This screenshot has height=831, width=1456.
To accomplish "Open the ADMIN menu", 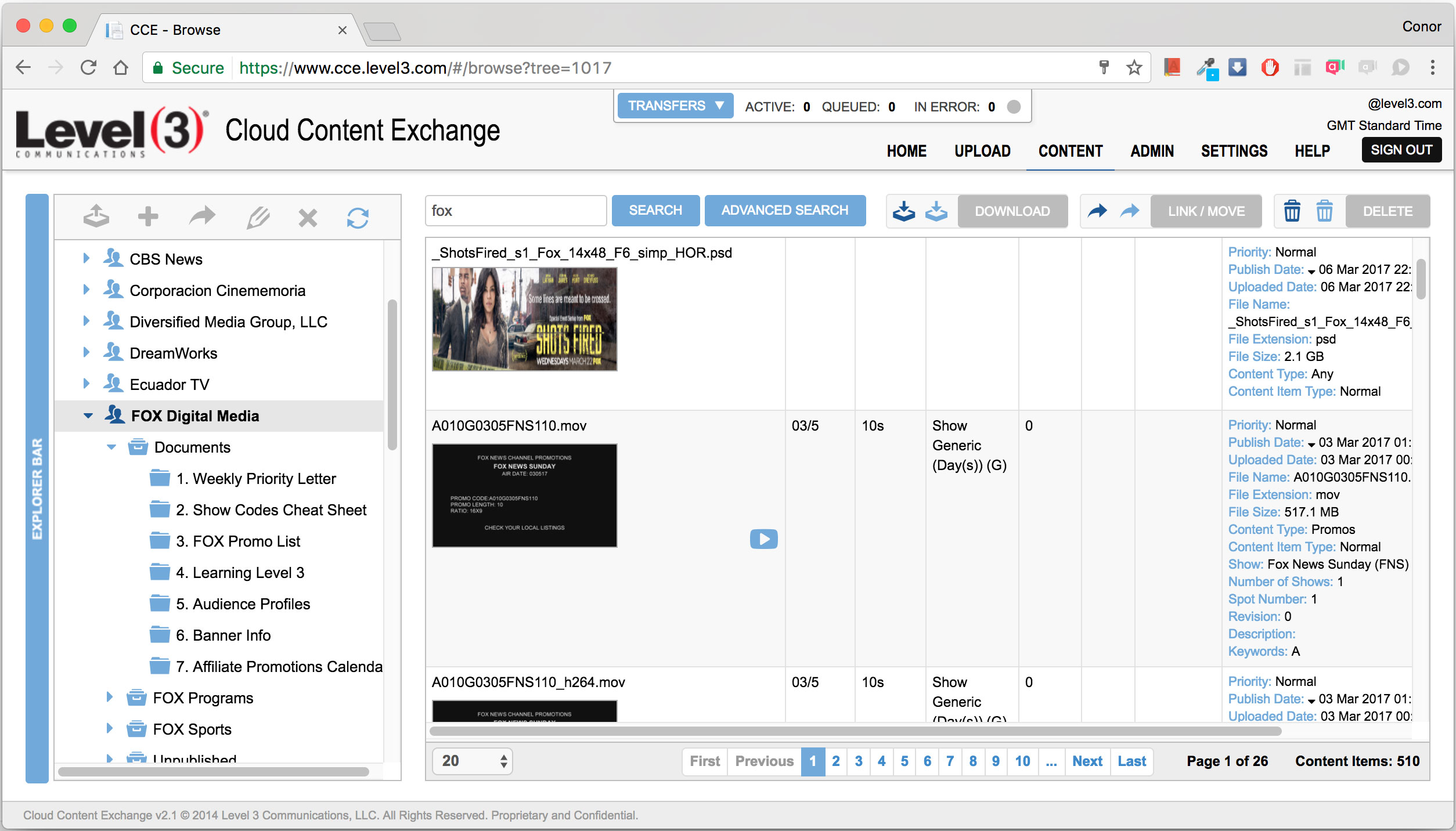I will (1152, 151).
